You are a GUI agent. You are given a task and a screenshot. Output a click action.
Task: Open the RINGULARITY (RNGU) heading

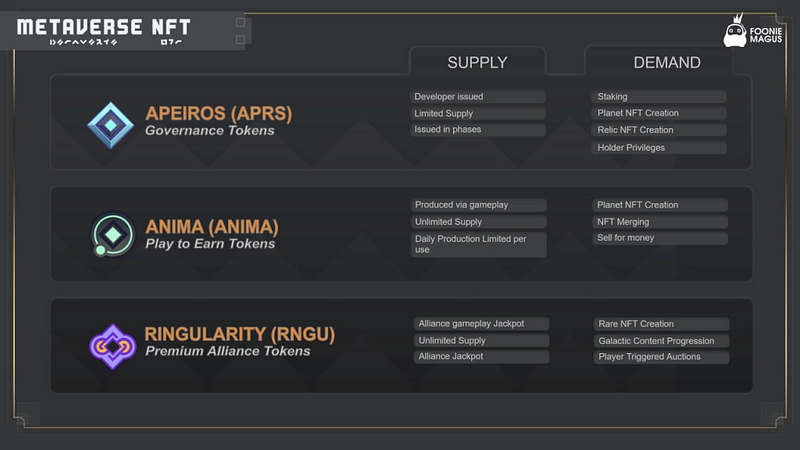point(240,334)
